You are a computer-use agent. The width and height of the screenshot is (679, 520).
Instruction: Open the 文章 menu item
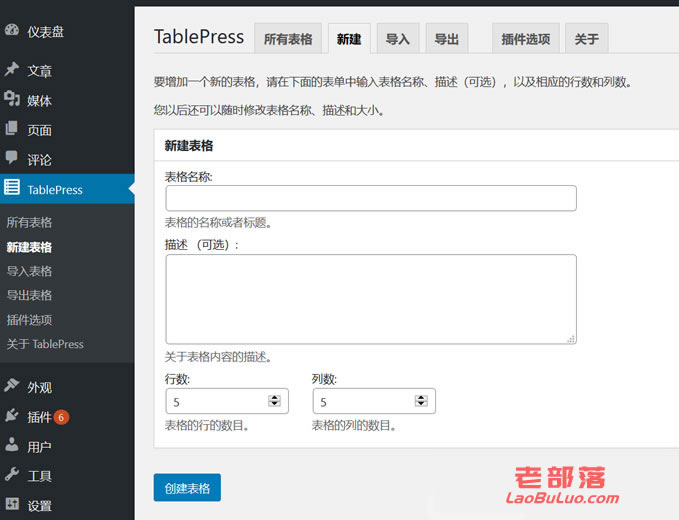tap(39, 71)
